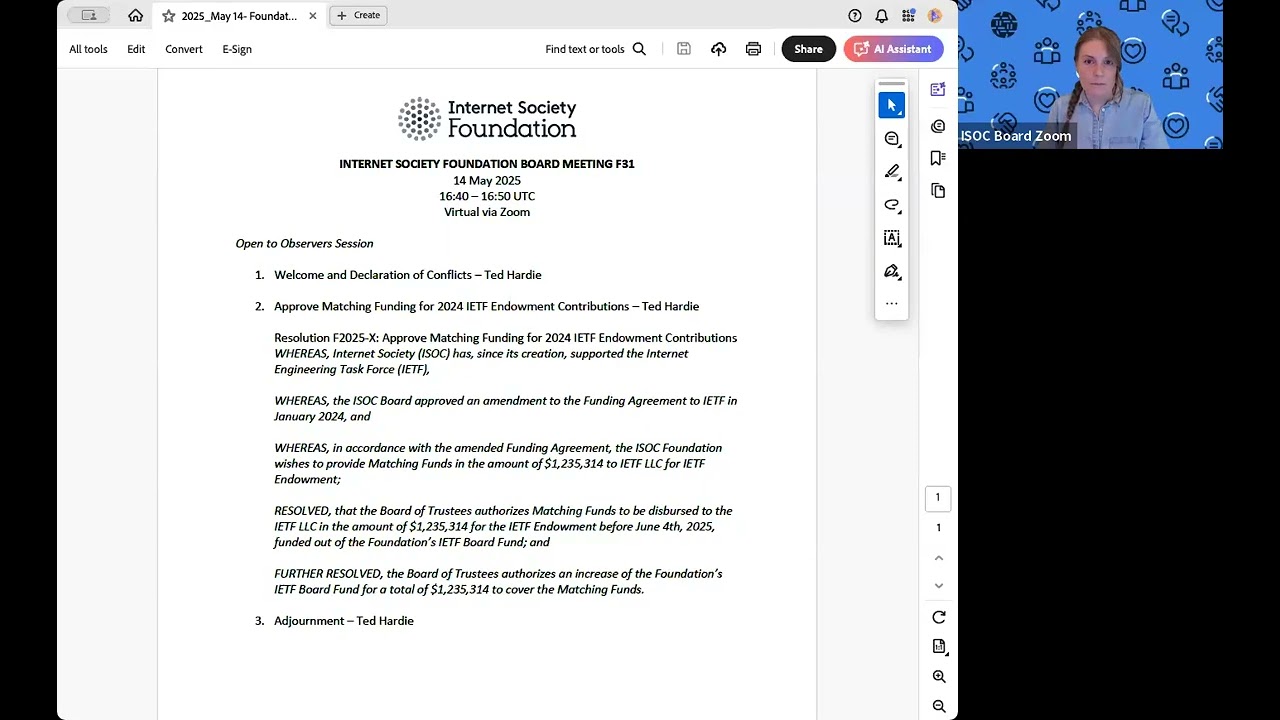Open page display options menu

pyautogui.click(x=939, y=647)
